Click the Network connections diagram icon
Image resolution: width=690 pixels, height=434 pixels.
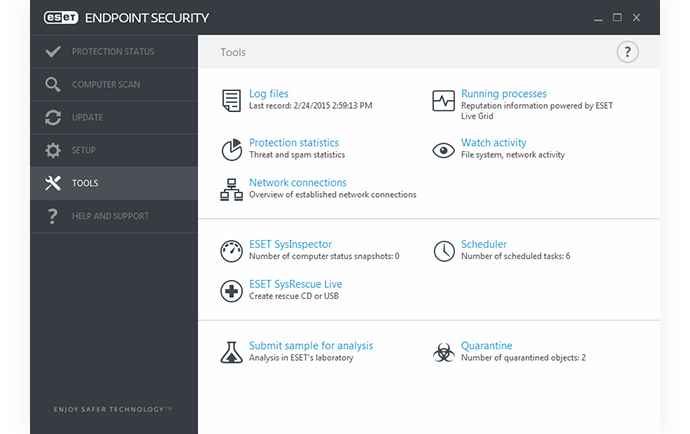click(231, 190)
